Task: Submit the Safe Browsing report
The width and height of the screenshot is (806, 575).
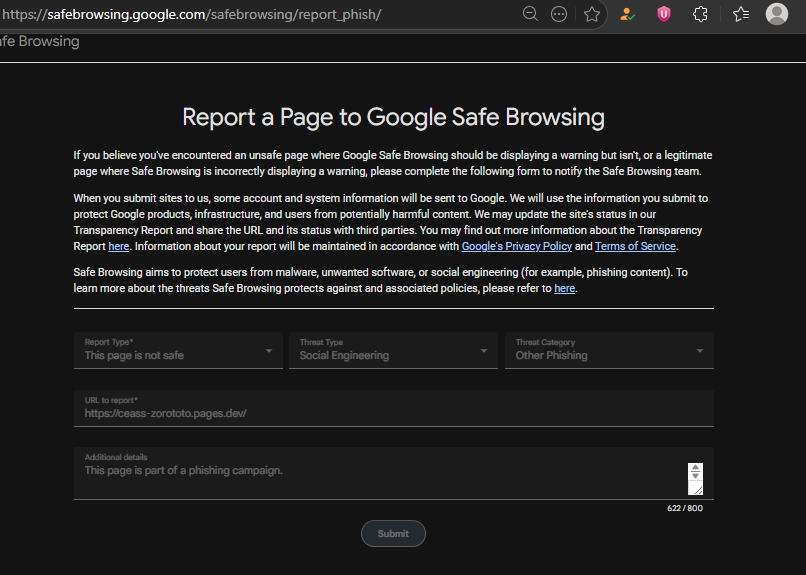Action: point(393,533)
